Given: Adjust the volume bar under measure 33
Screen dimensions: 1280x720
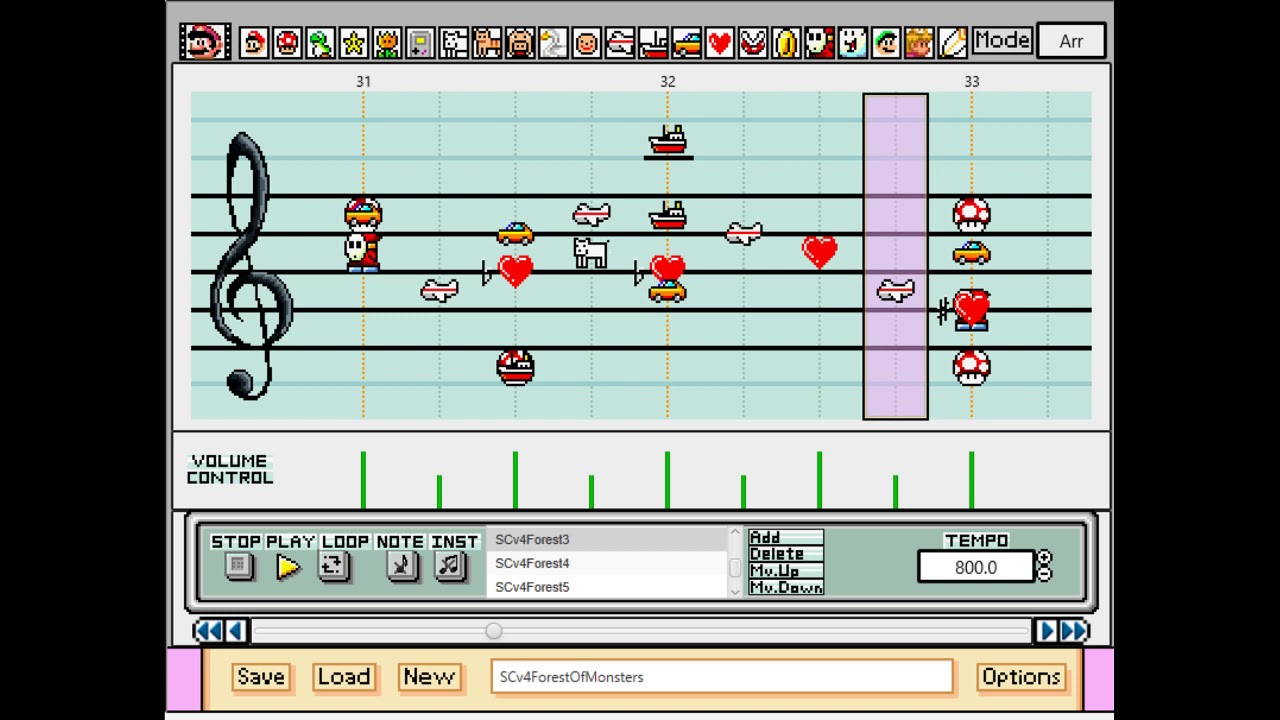Looking at the screenshot, I should [971, 480].
